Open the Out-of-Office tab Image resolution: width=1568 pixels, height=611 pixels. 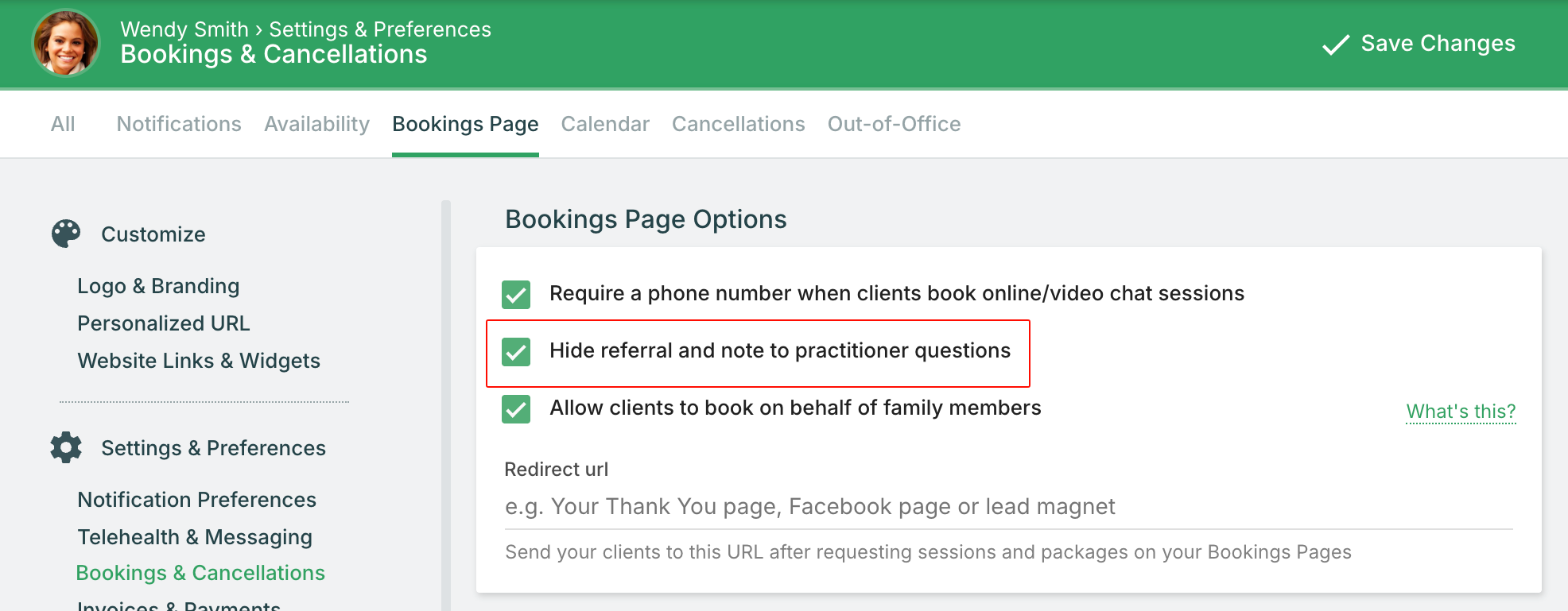[894, 124]
